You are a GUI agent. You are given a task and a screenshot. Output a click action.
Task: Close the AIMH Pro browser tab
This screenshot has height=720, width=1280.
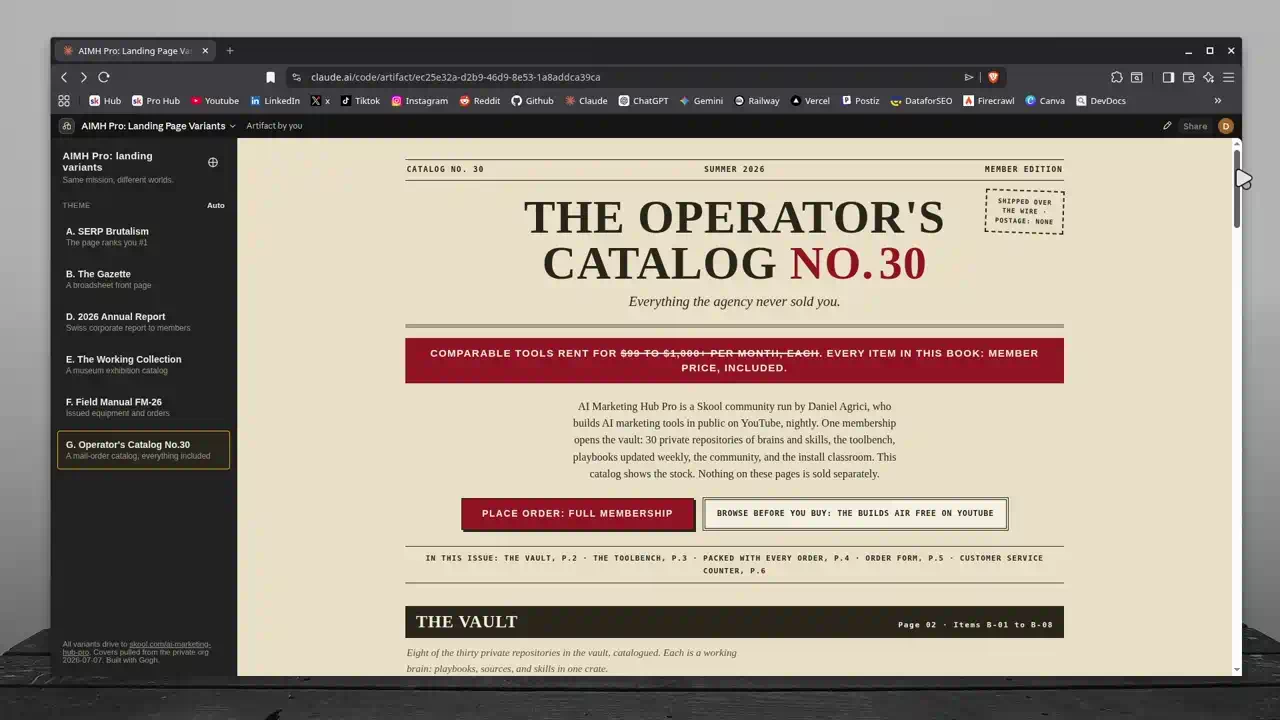click(206, 51)
